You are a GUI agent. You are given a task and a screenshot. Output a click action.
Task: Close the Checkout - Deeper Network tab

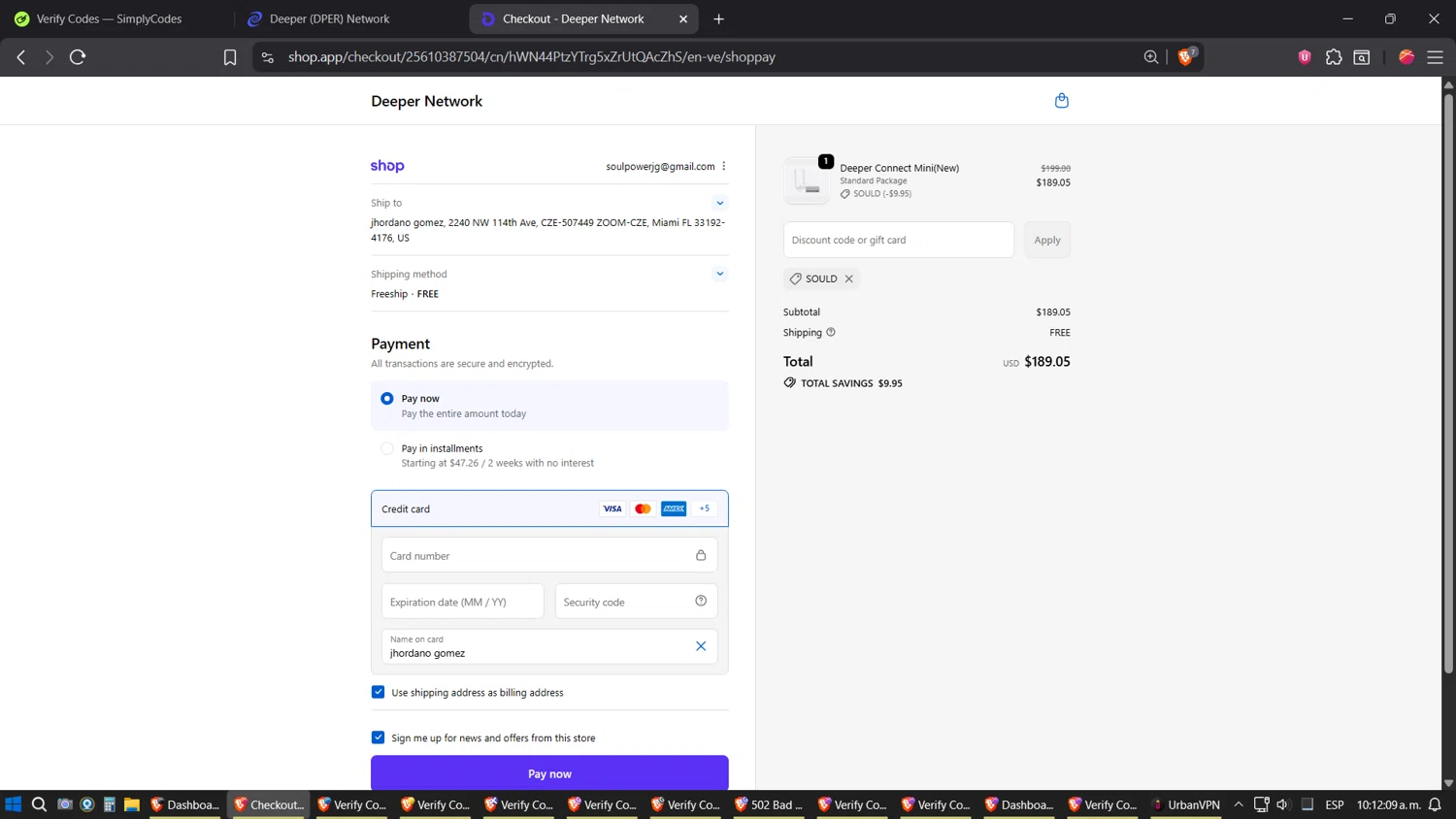click(x=683, y=18)
